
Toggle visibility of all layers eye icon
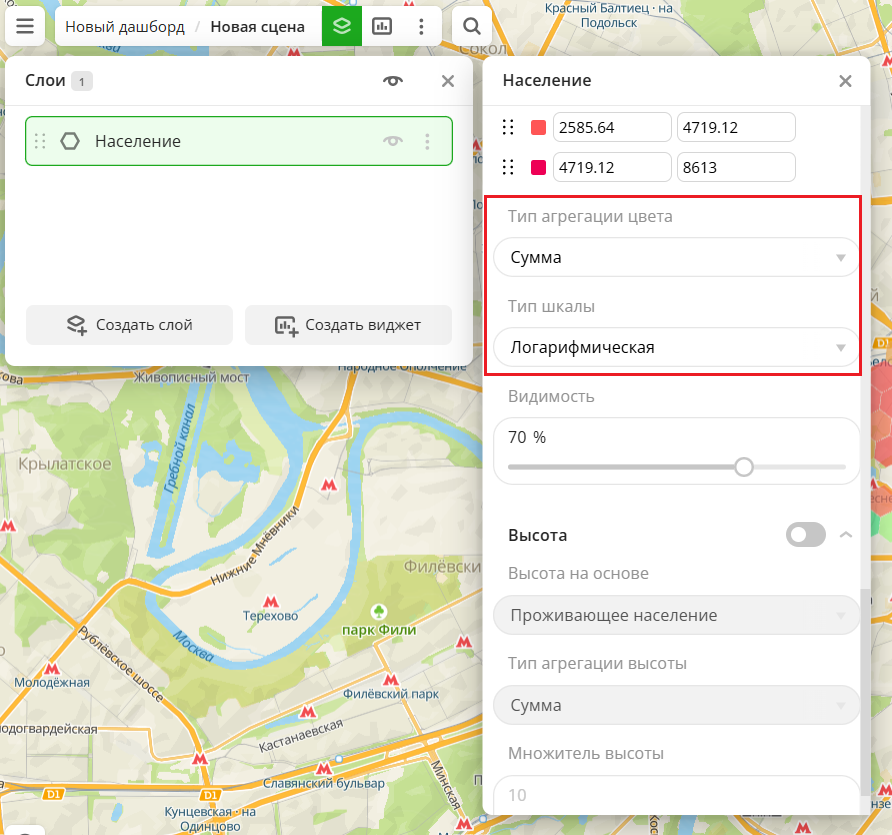coord(393,82)
